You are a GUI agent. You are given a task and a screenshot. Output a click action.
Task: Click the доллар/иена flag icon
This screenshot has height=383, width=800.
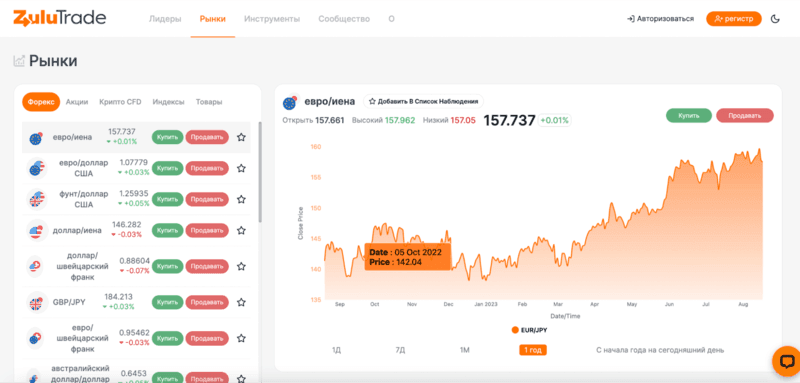(x=37, y=231)
